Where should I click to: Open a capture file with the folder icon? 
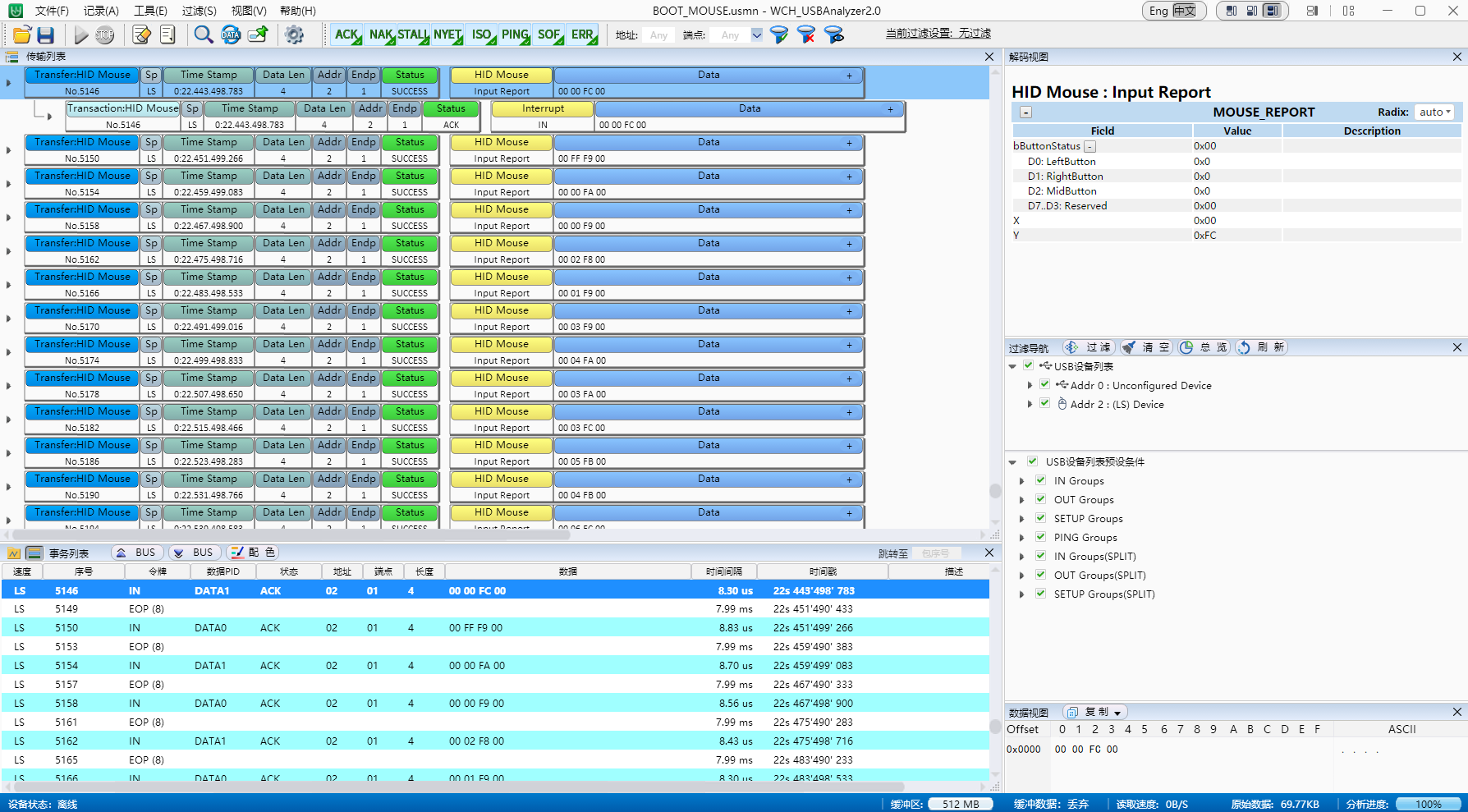click(x=22, y=34)
